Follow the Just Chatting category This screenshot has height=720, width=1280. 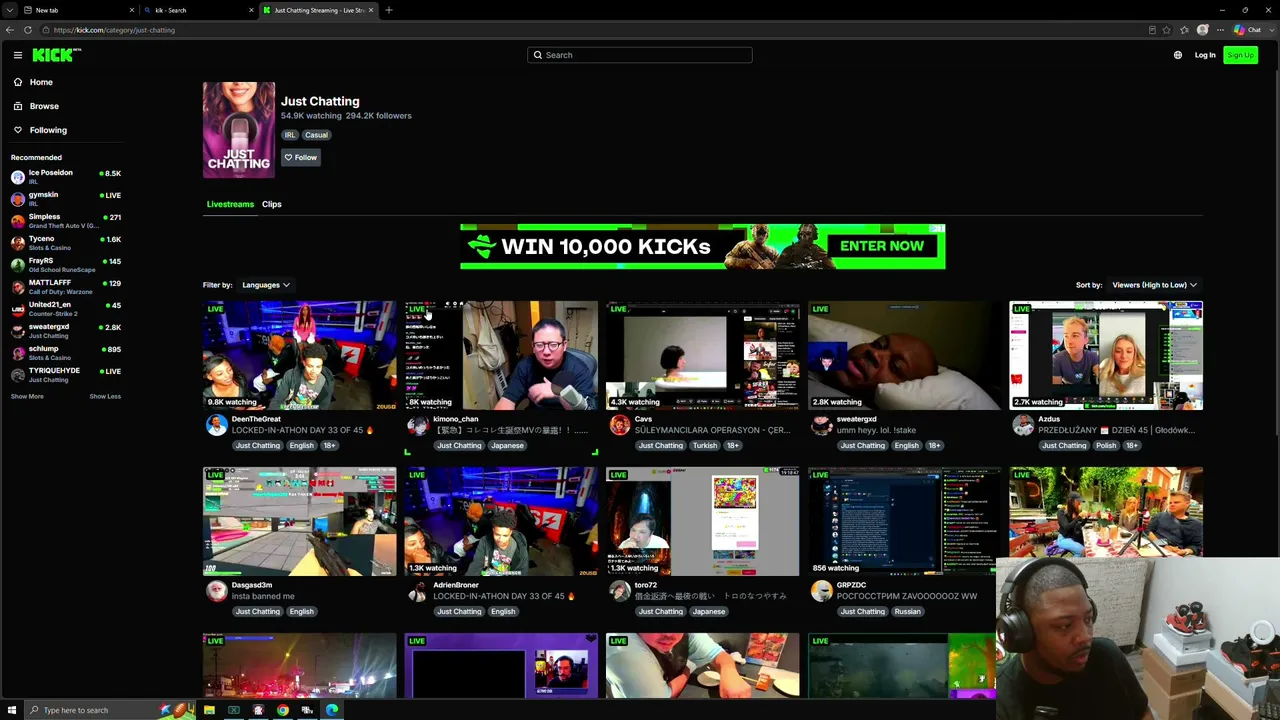tap(300, 157)
